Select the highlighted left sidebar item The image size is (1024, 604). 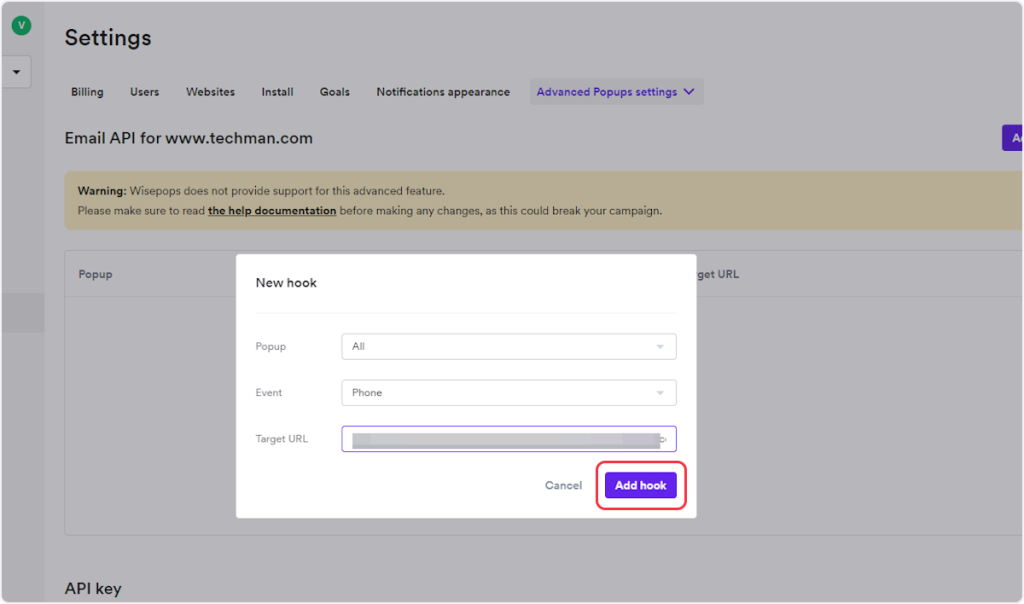[x=22, y=312]
